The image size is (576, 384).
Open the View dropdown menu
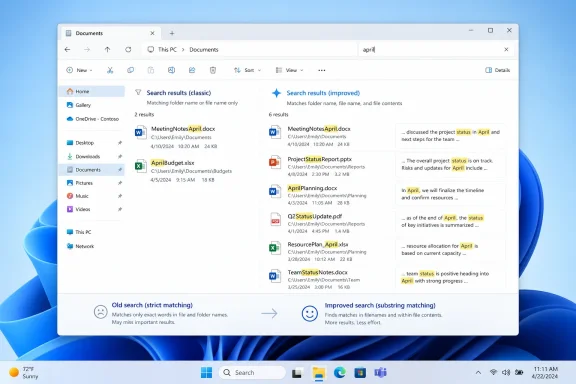pos(289,70)
